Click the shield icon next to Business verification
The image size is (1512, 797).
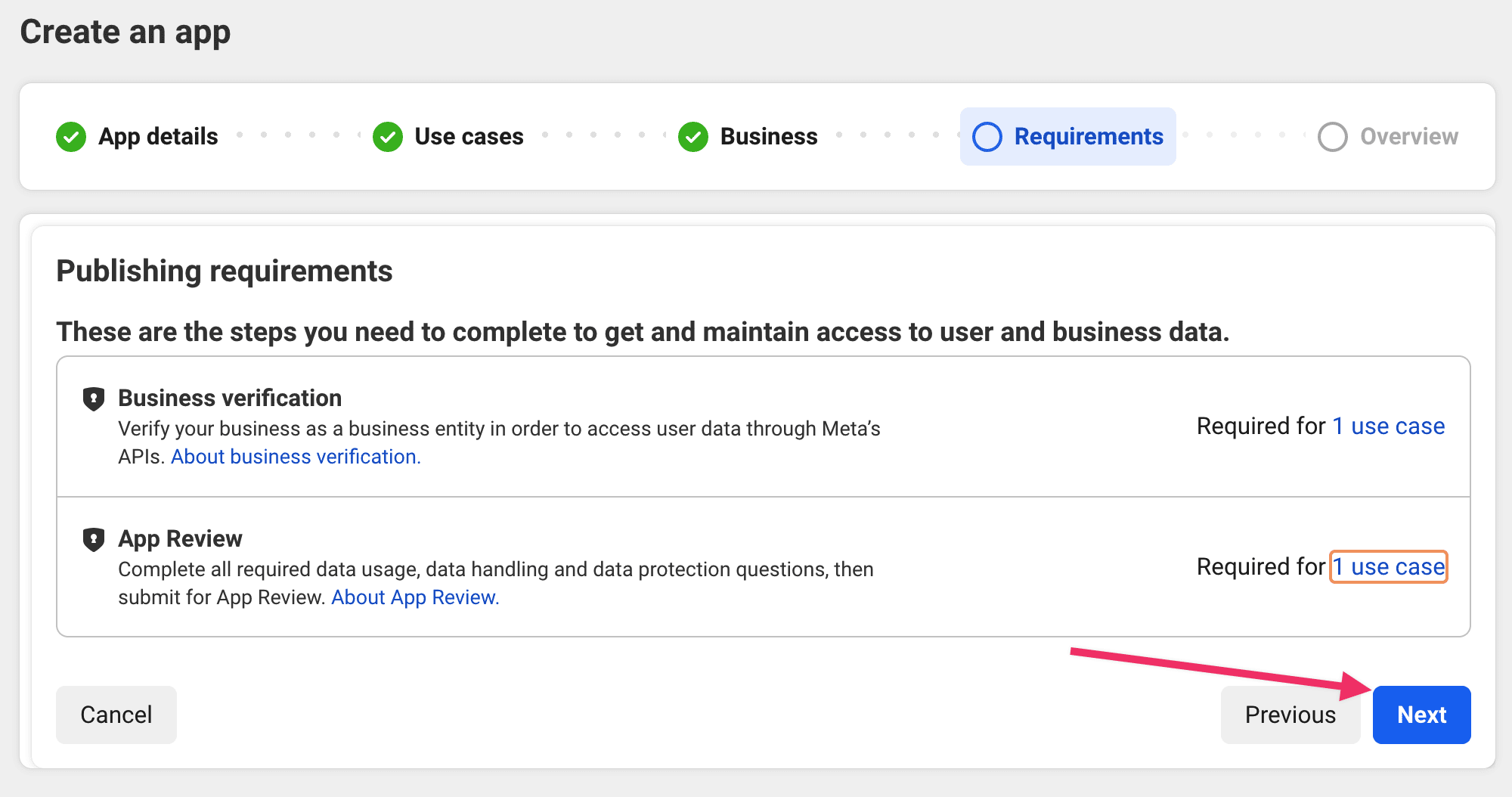tap(93, 398)
